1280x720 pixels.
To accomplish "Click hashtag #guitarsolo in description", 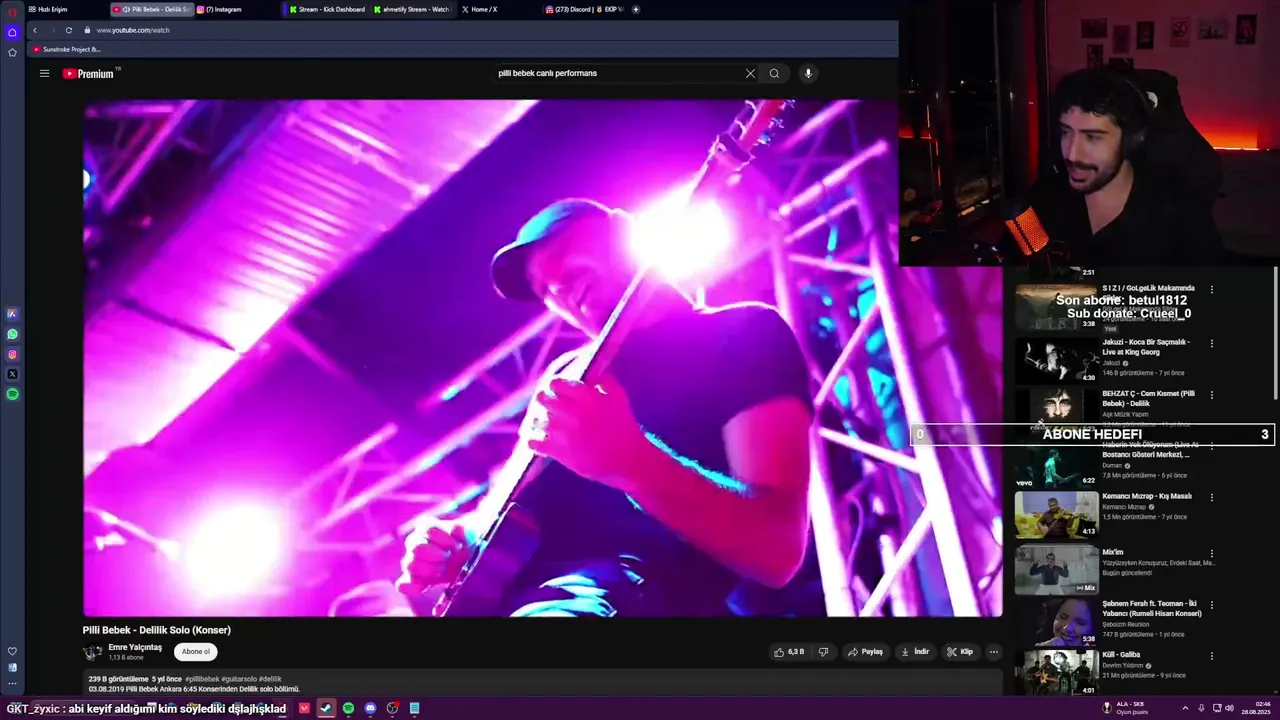I will pyautogui.click(x=239, y=679).
